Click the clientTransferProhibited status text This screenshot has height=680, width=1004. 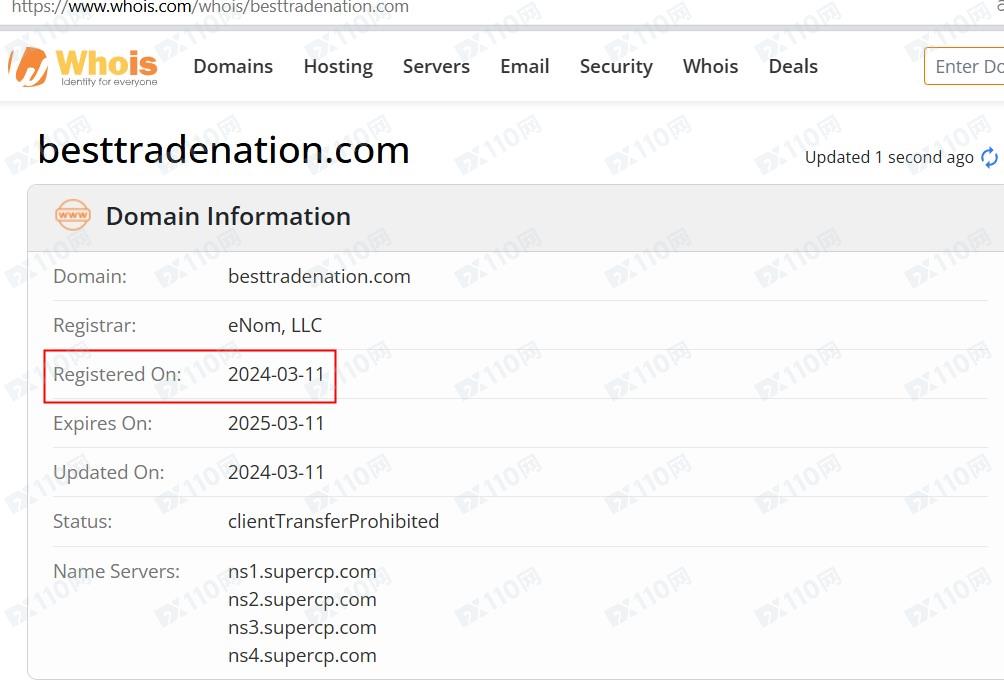tap(334, 521)
